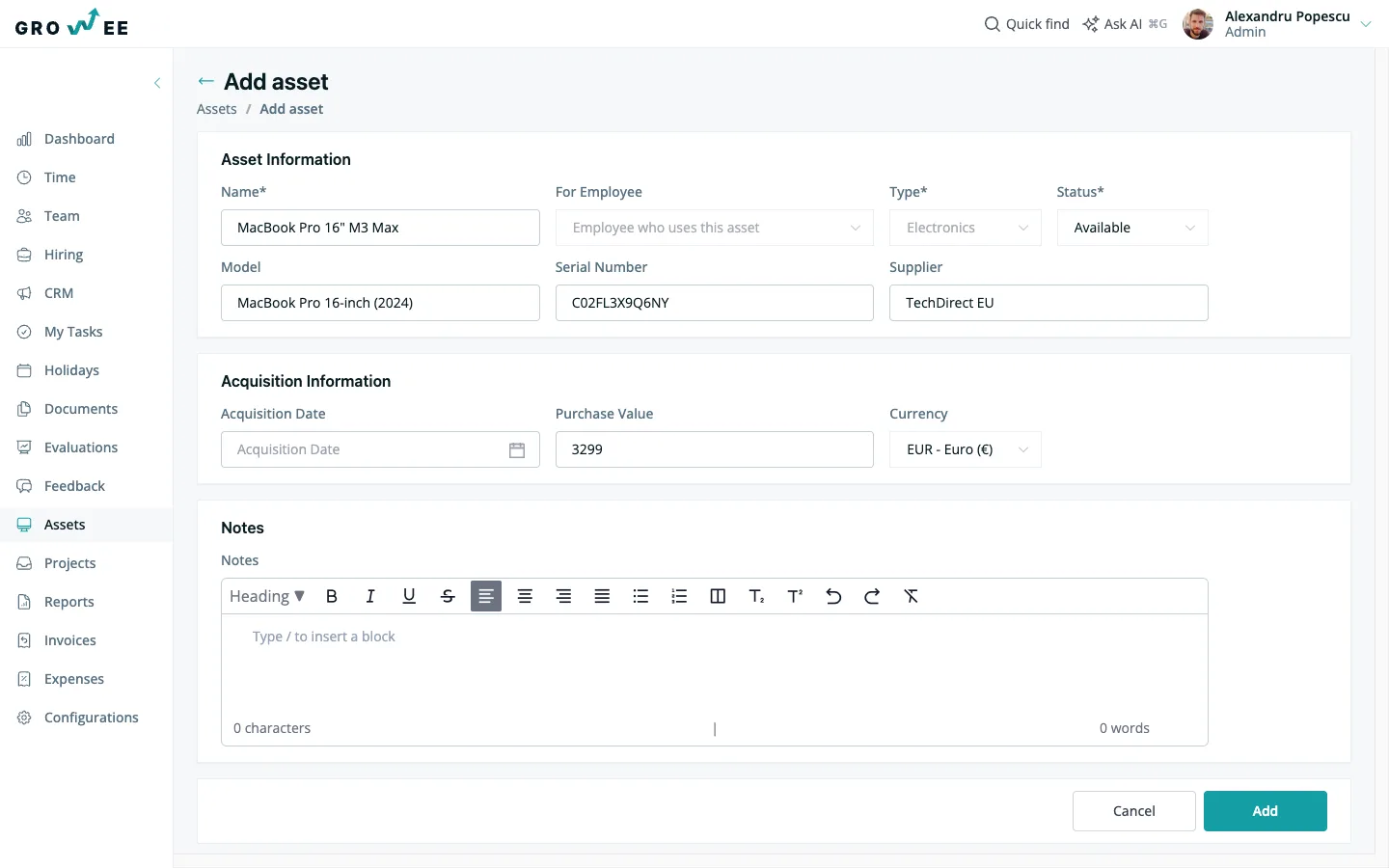Screen dimensions: 1389x868
Task: Open Ask AI assistant
Action: click(x=1125, y=24)
